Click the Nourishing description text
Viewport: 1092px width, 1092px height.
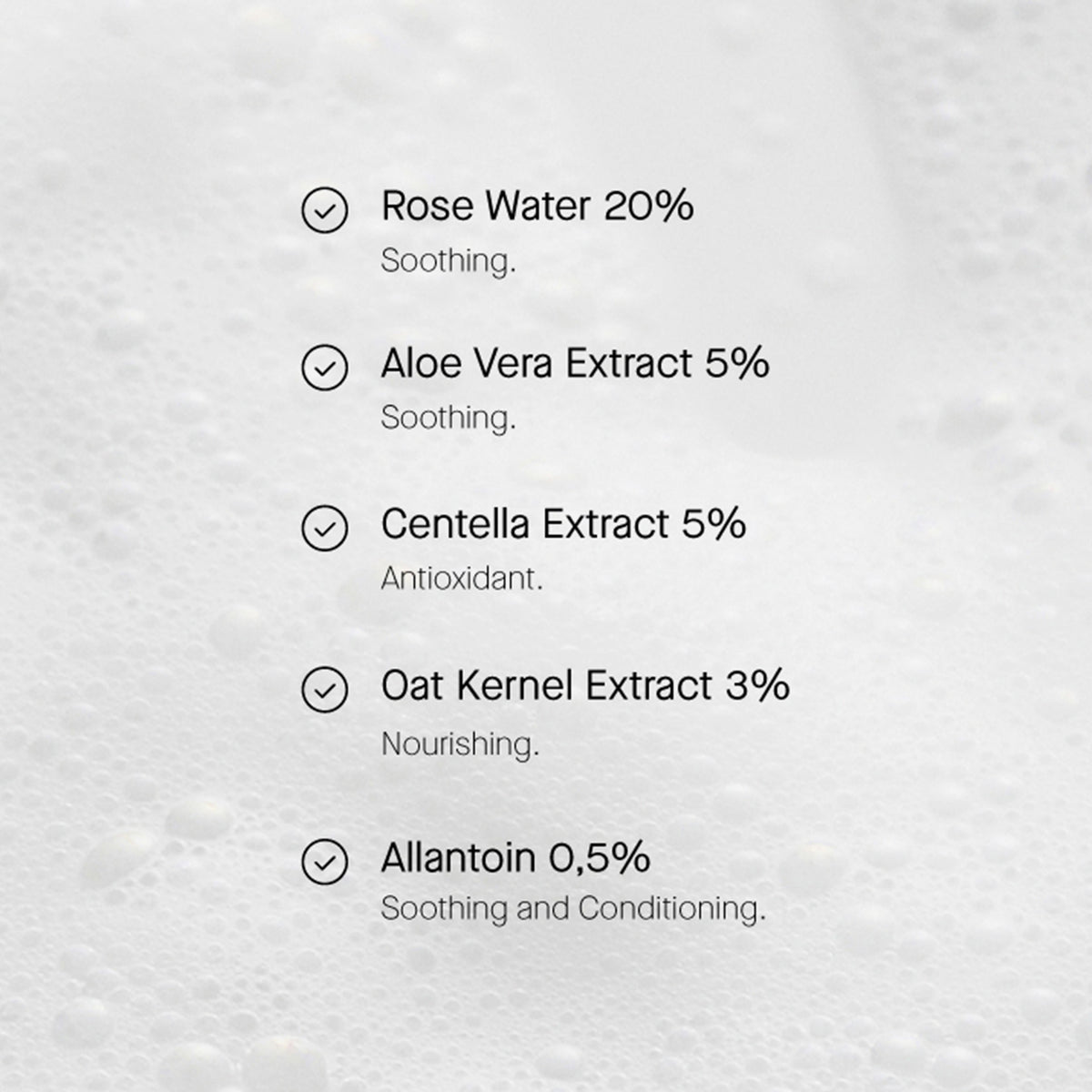[460, 744]
